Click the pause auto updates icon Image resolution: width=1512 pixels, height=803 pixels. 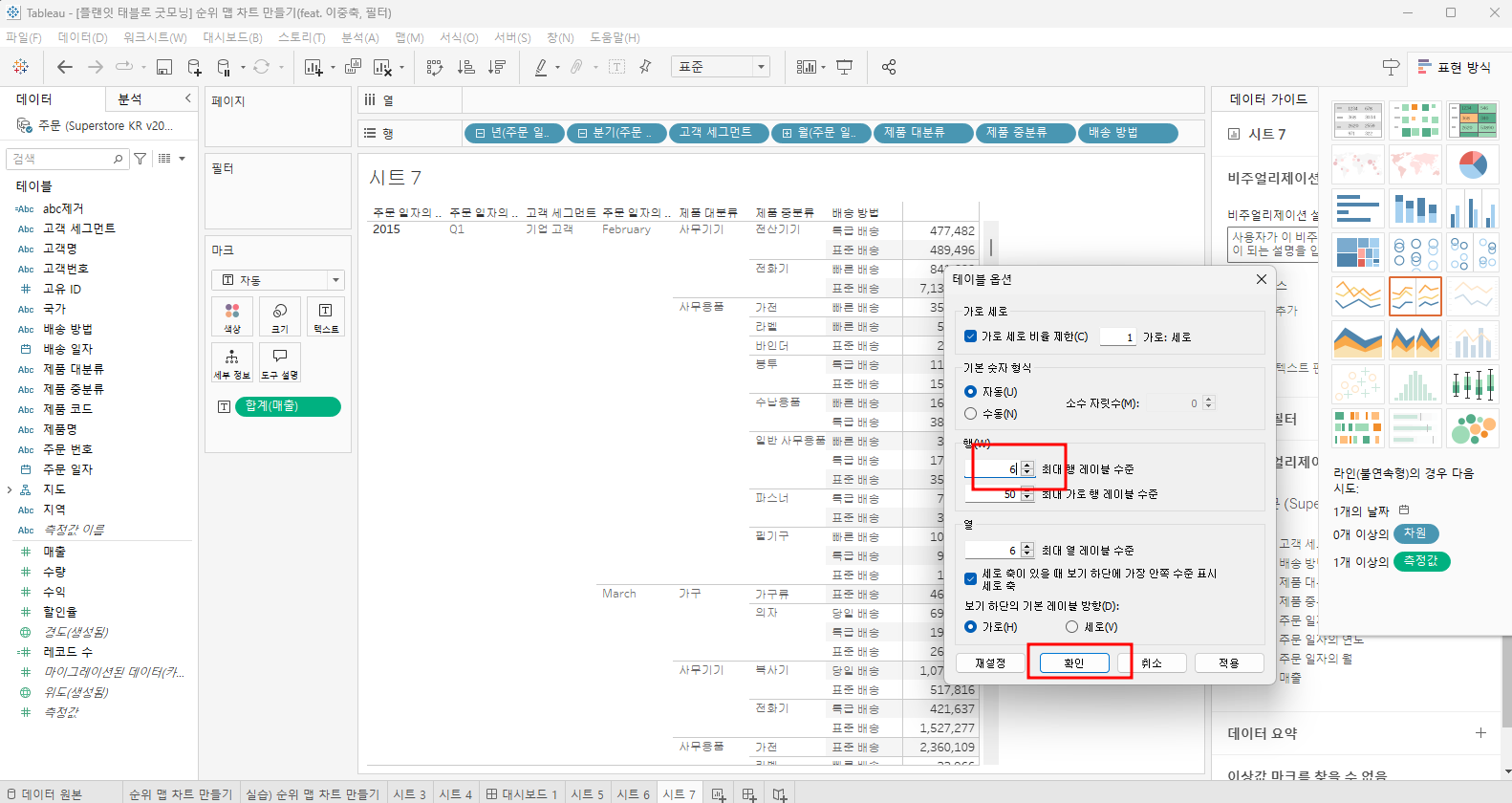(224, 67)
